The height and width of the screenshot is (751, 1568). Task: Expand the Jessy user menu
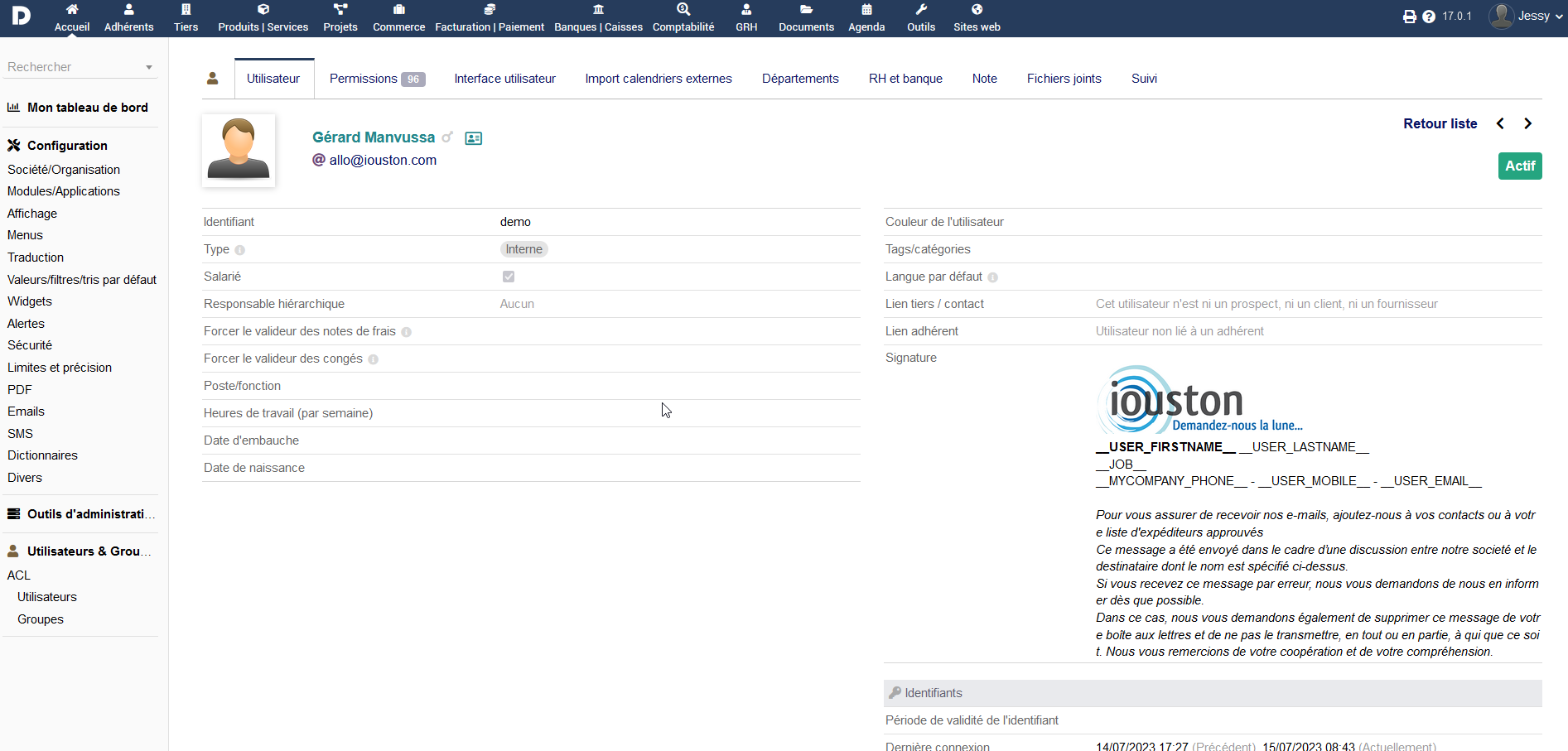coord(1526,16)
